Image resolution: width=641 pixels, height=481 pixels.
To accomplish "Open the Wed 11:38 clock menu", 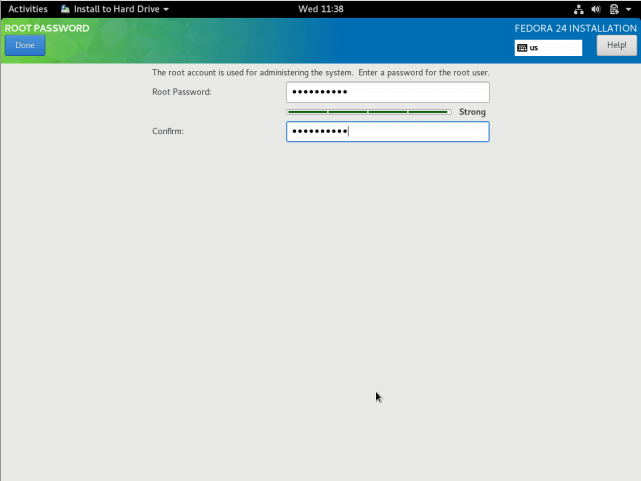I will pos(321,9).
